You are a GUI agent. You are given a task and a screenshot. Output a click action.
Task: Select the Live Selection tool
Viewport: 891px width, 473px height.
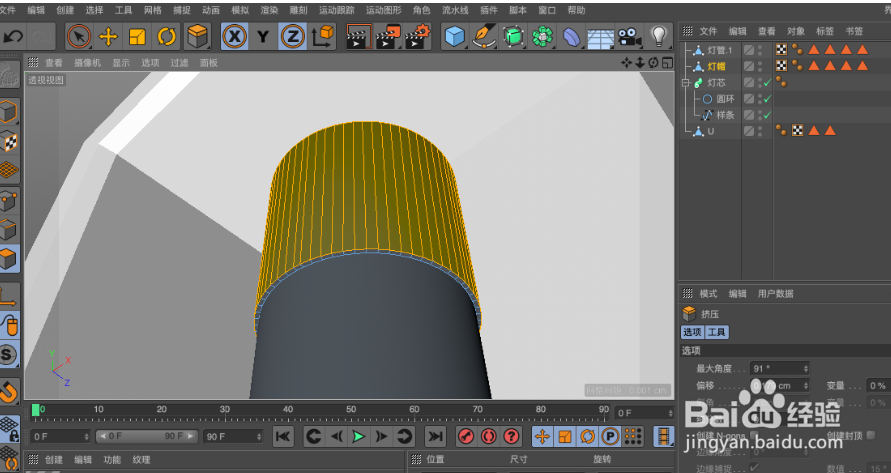[x=78, y=37]
